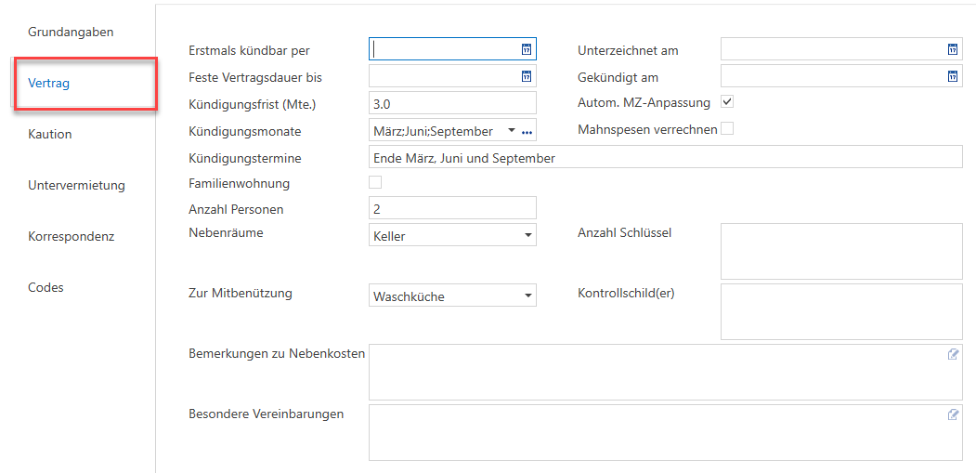This screenshot has width=976, height=473.
Task: Enable Mahnspesen verrechnen checkbox
Action: pyautogui.click(x=727, y=129)
